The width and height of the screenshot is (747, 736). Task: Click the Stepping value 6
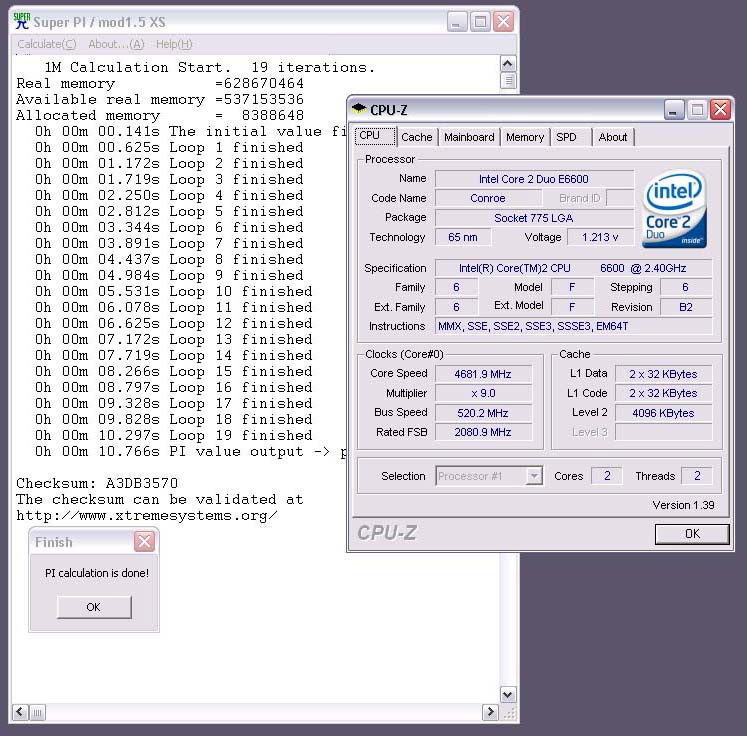686,287
